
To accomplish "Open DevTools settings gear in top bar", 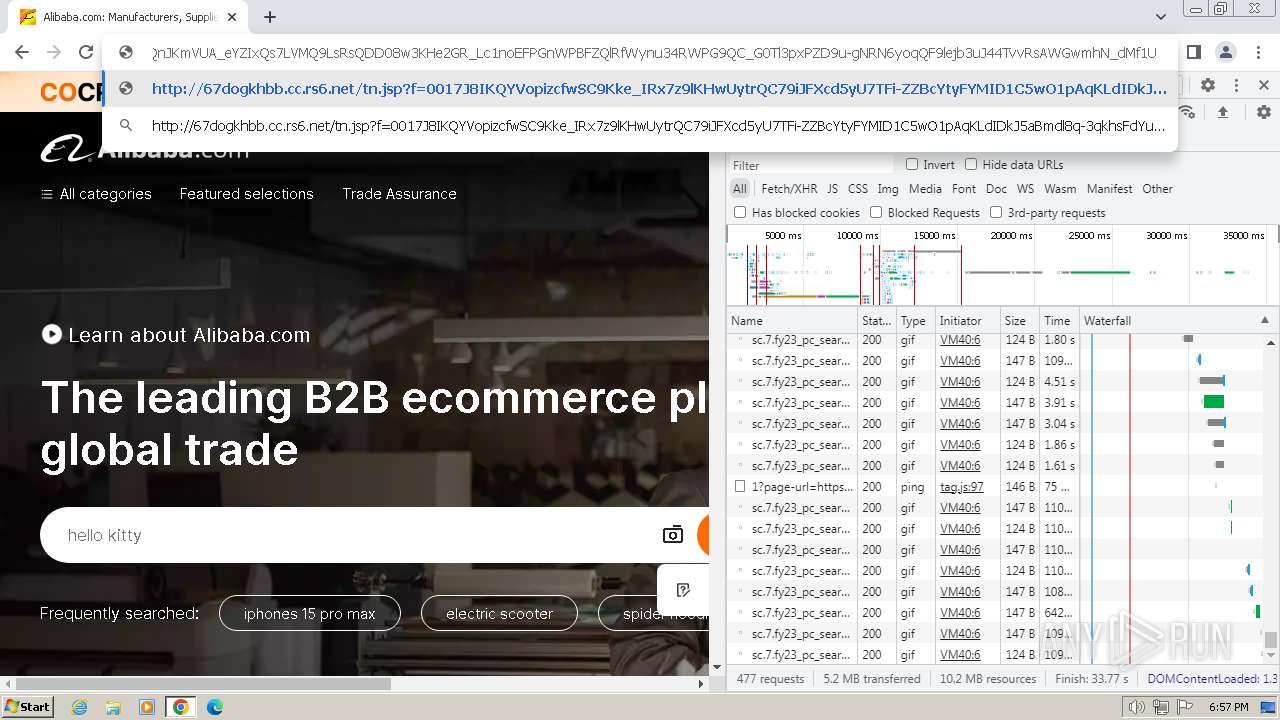I will (x=1208, y=86).
